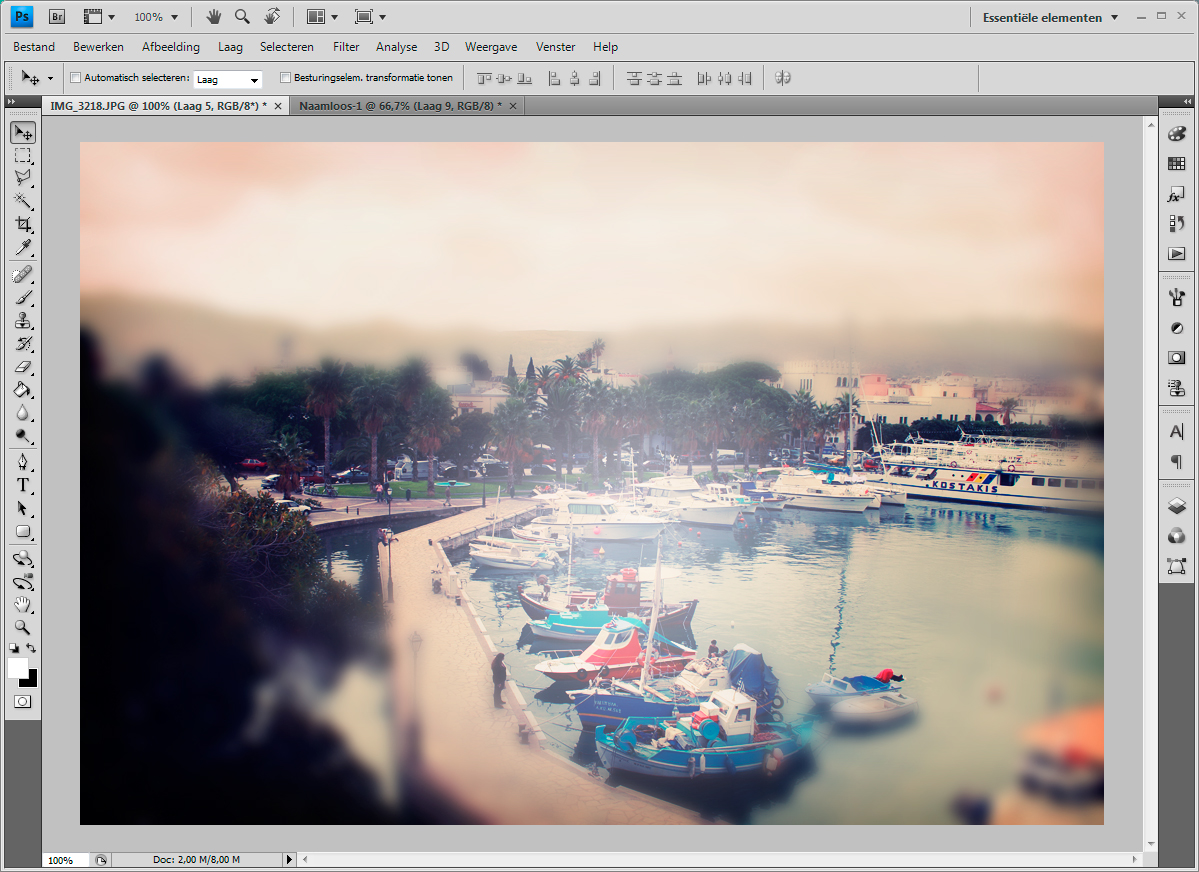This screenshot has width=1199, height=872.
Task: Select the Rounded Rectangle shape tool
Action: pyautogui.click(x=23, y=532)
